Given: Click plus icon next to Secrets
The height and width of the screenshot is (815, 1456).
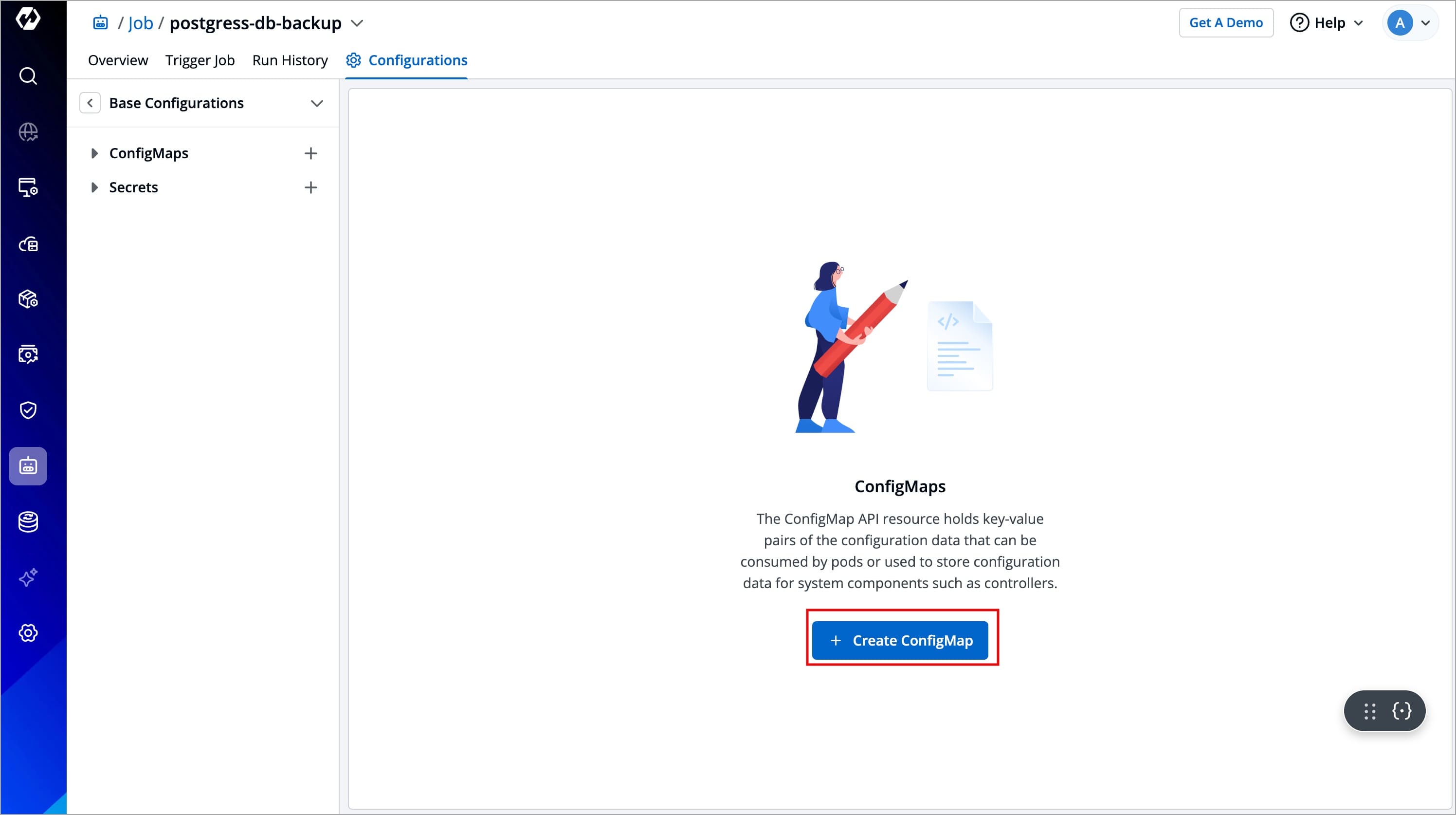Looking at the screenshot, I should click(310, 187).
